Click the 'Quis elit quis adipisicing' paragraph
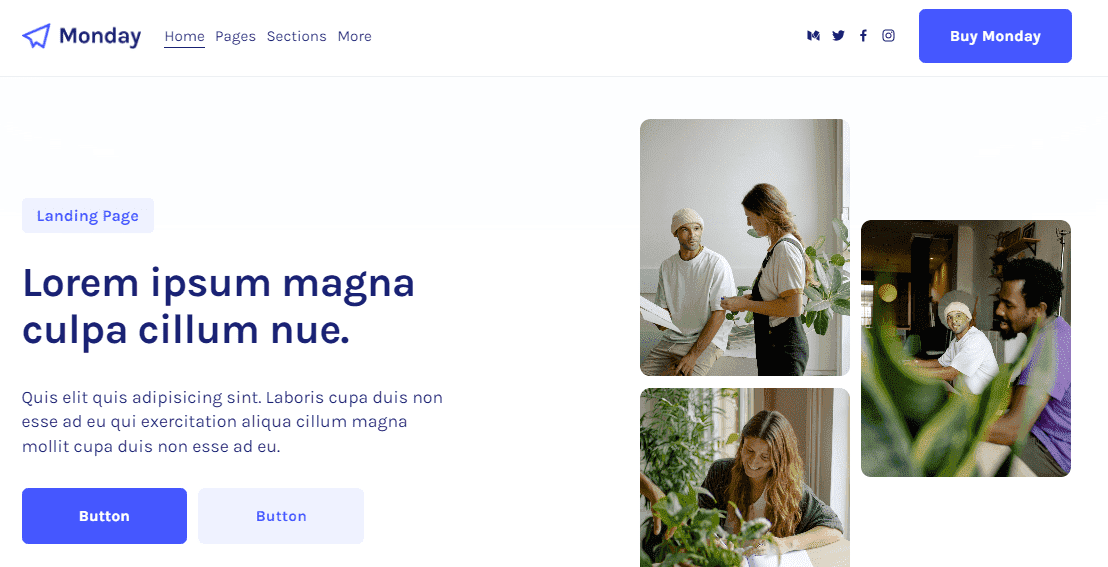Screen dimensions: 1108x567 [x=232, y=422]
